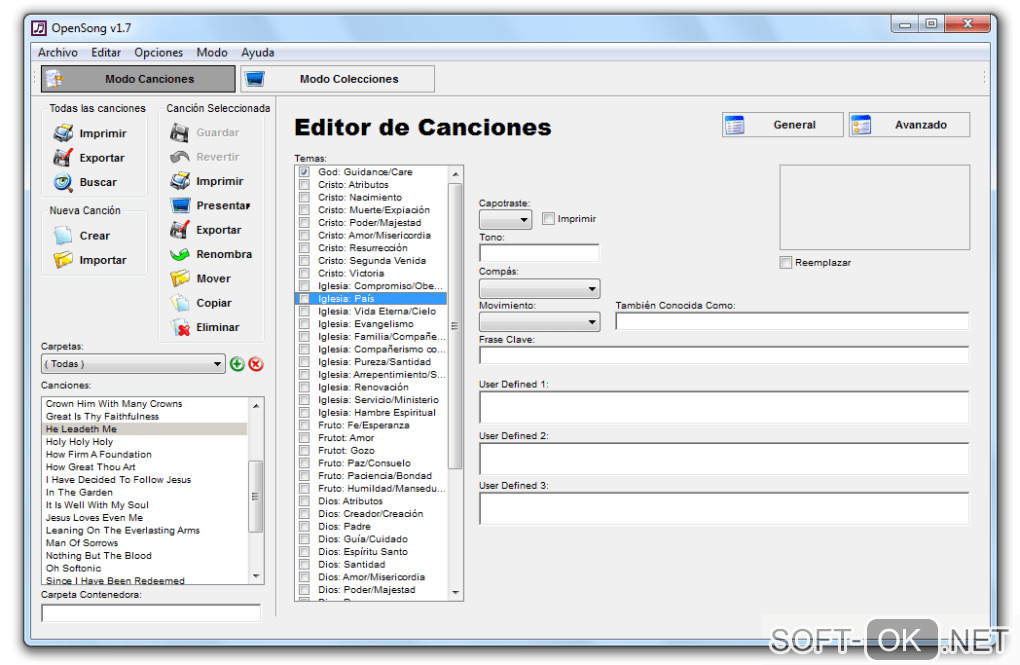Click the Imprimir icon under Canción Seleccionada
This screenshot has height=665, width=1020.
(x=180, y=181)
